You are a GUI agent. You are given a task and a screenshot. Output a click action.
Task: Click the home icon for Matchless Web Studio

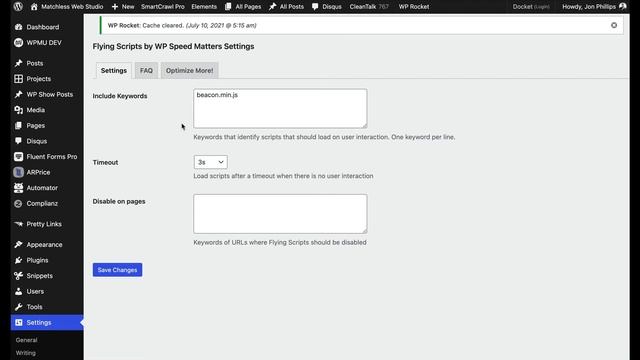click(x=34, y=7)
